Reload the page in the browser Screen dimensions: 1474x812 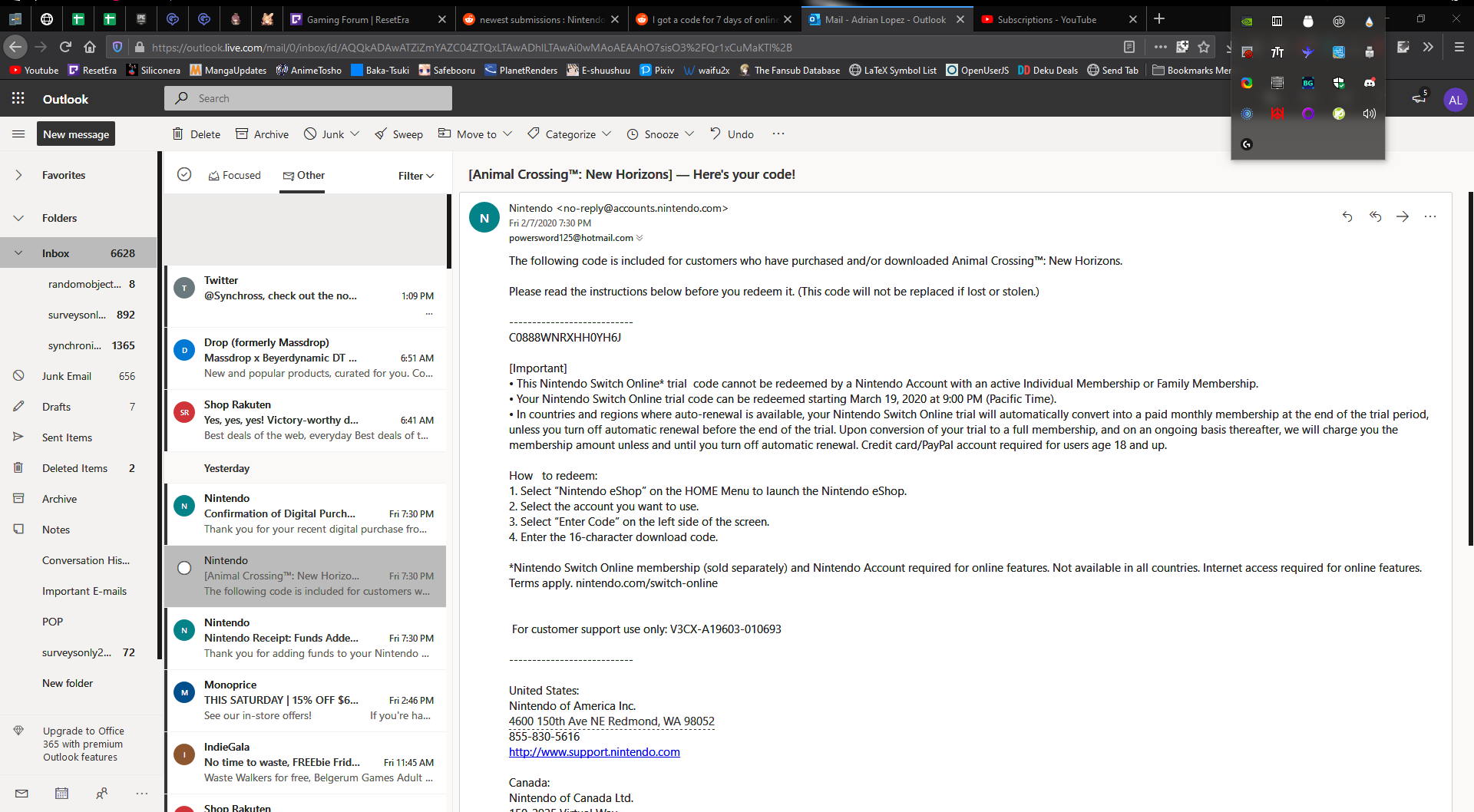coord(65,47)
